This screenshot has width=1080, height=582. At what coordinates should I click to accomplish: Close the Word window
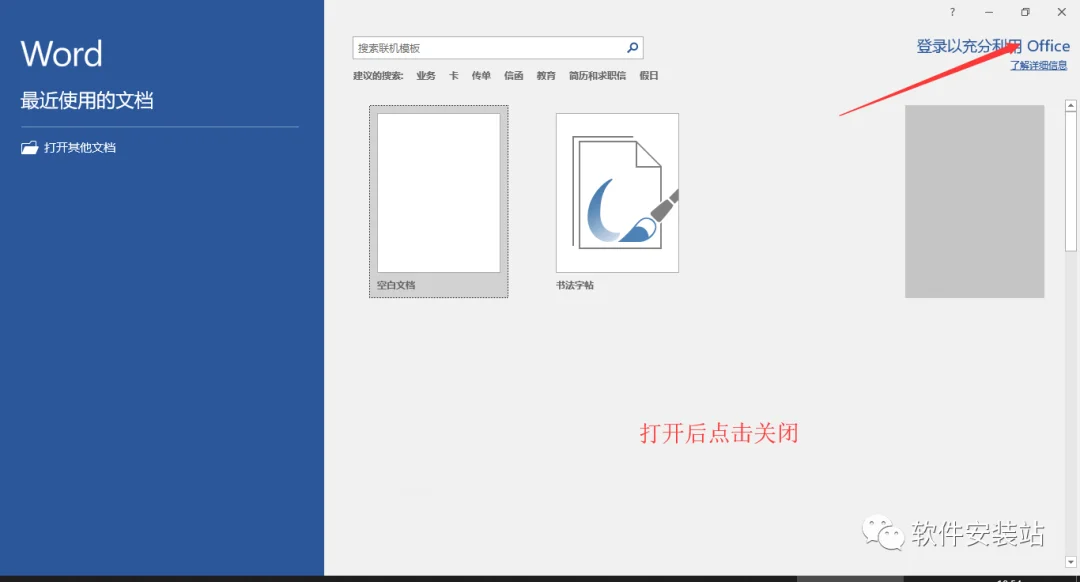coord(1061,12)
